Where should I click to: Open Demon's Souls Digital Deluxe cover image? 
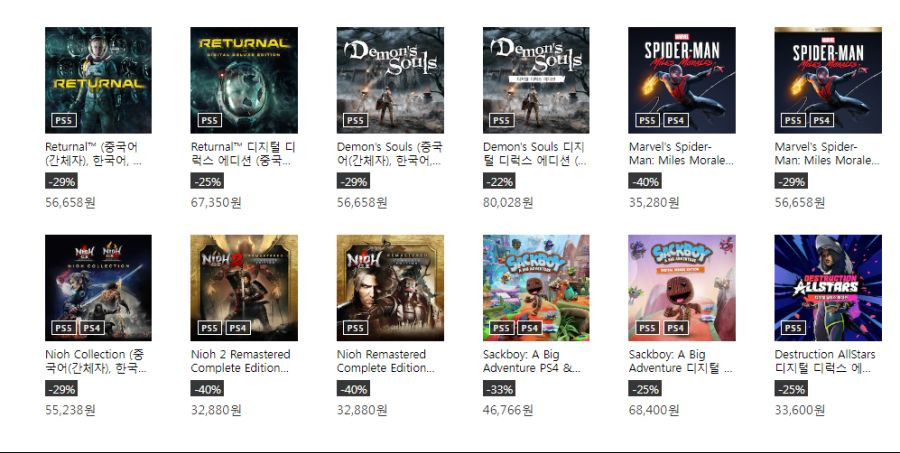[536, 80]
